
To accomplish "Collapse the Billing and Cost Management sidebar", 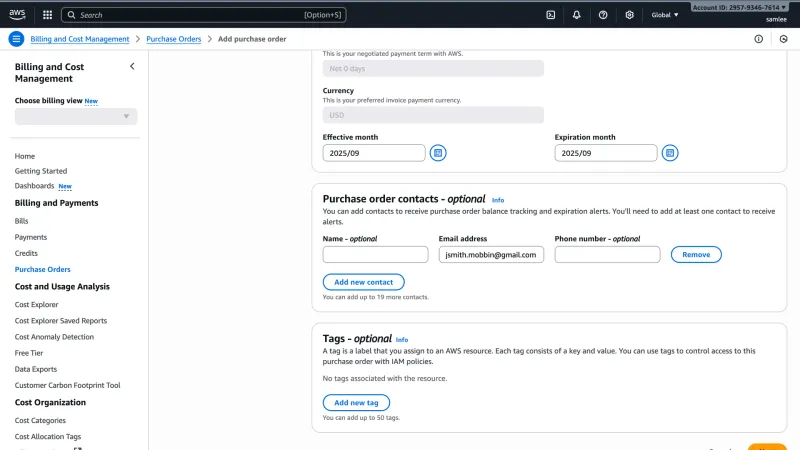I will click(132, 66).
